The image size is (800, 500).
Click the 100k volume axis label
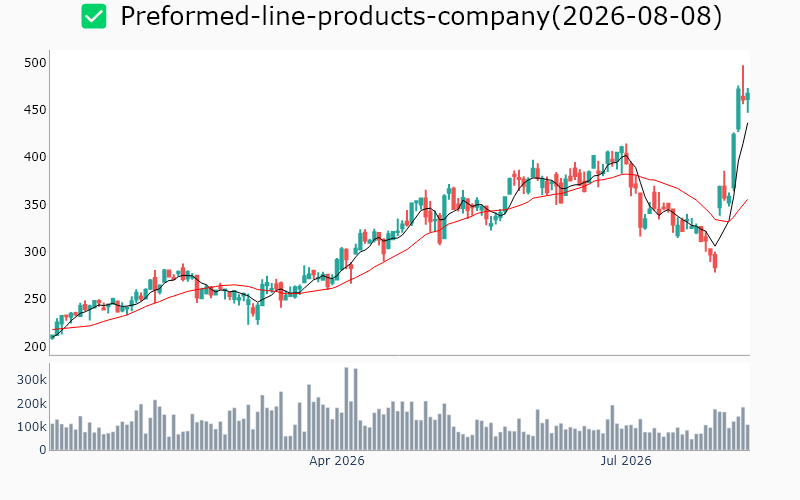[x=32, y=427]
